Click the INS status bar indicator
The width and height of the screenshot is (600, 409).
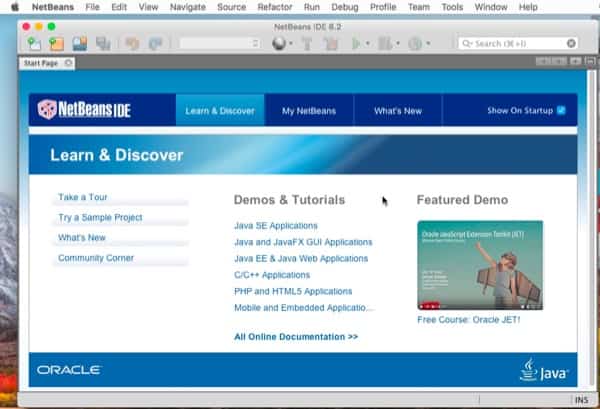coord(581,400)
